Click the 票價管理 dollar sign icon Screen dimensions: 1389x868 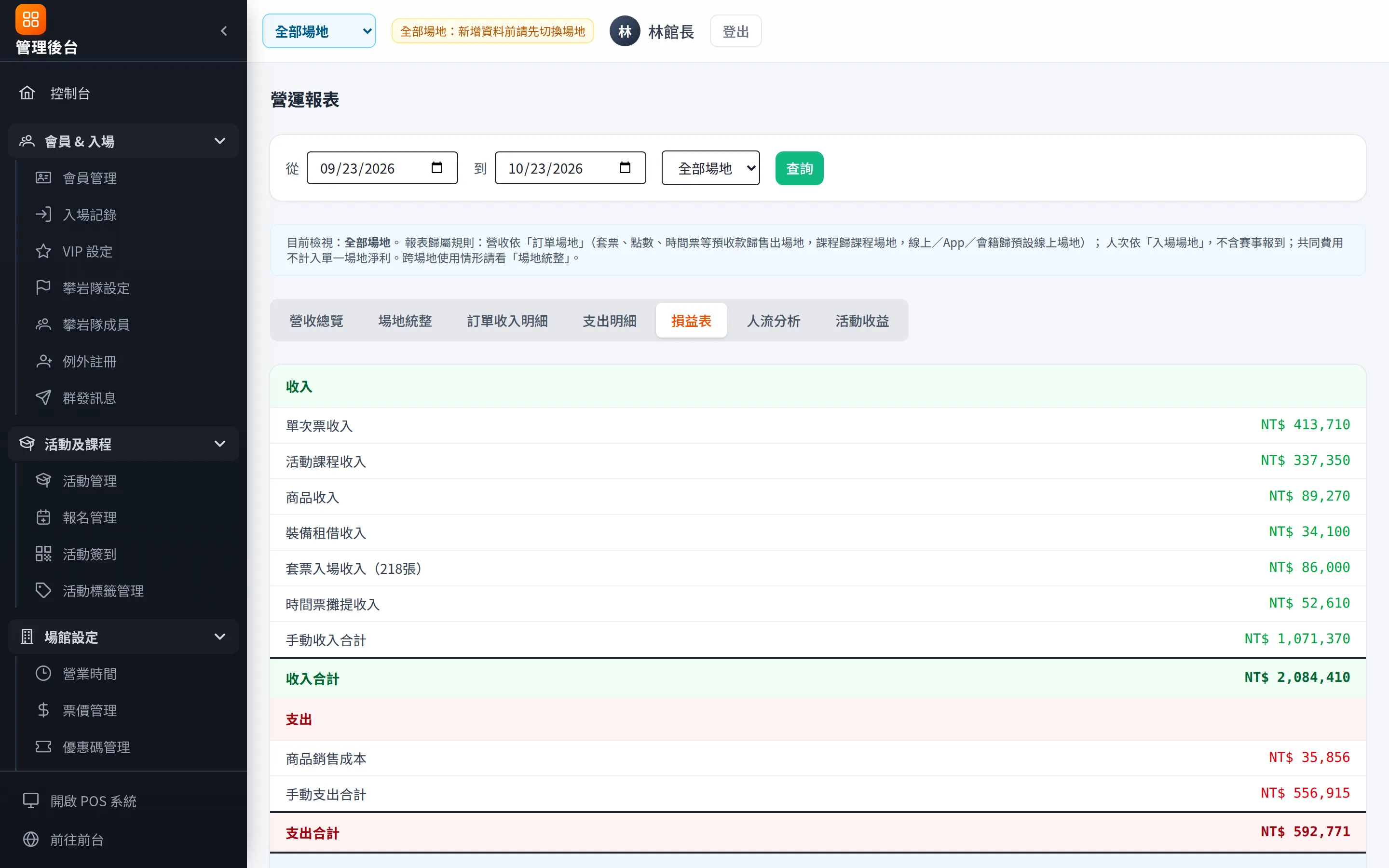click(x=43, y=710)
